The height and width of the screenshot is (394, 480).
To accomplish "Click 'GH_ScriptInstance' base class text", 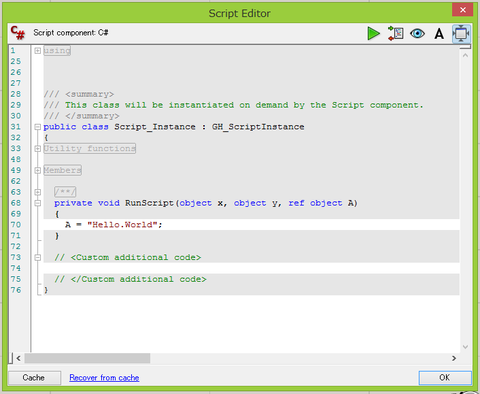I will tap(258, 127).
